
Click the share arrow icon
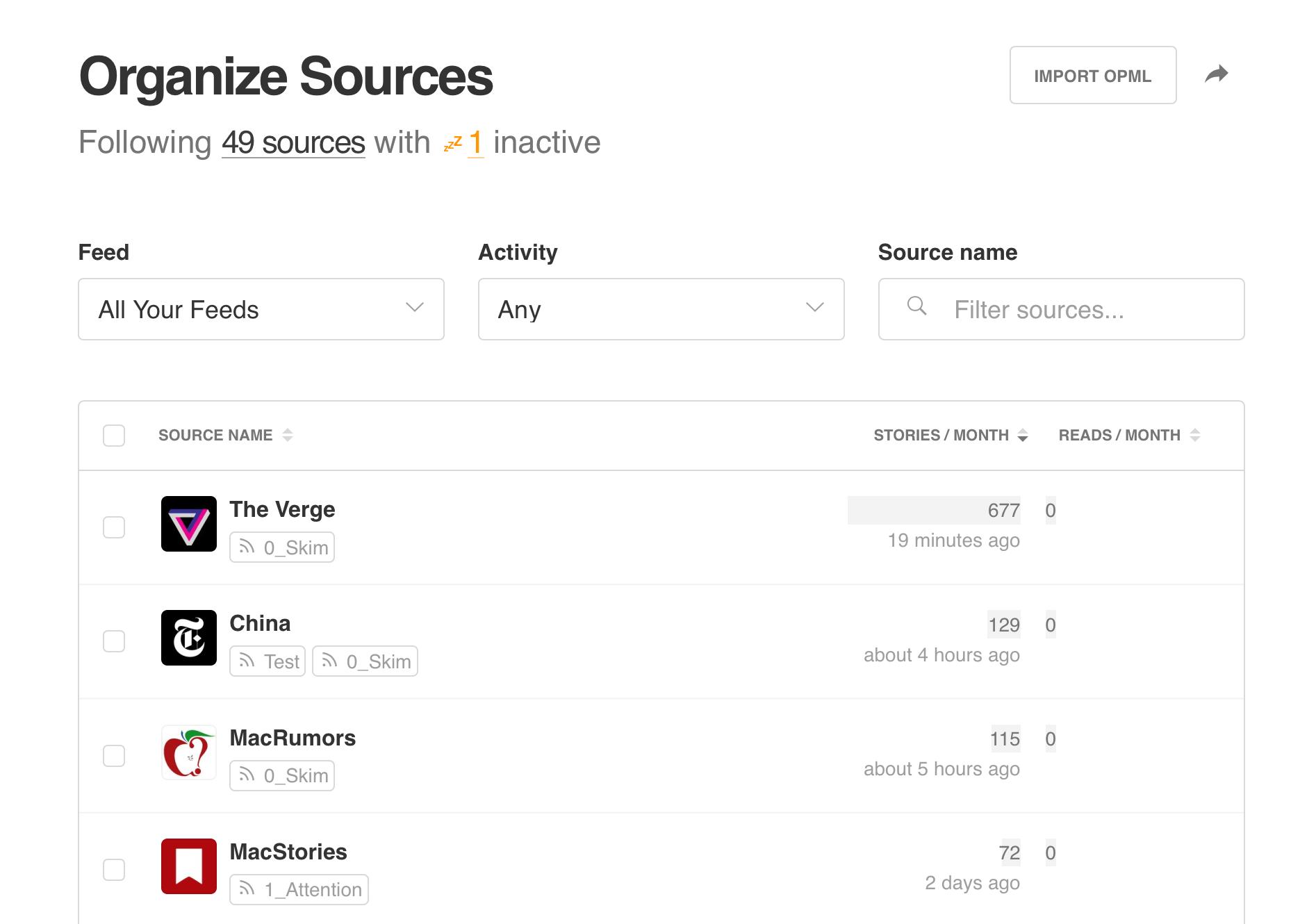pyautogui.click(x=1216, y=74)
